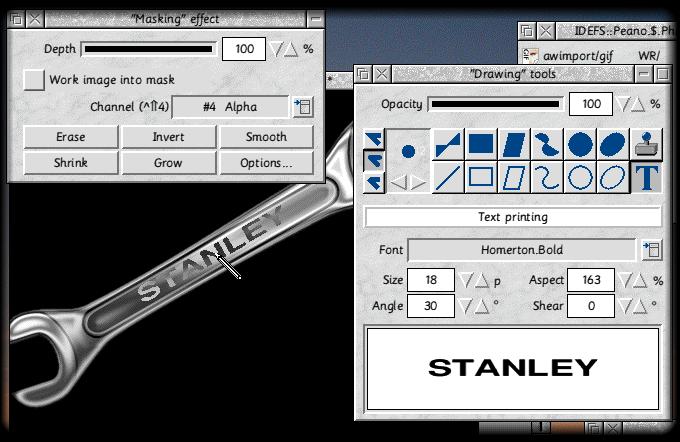Select the outline rectangle tool

(481, 177)
